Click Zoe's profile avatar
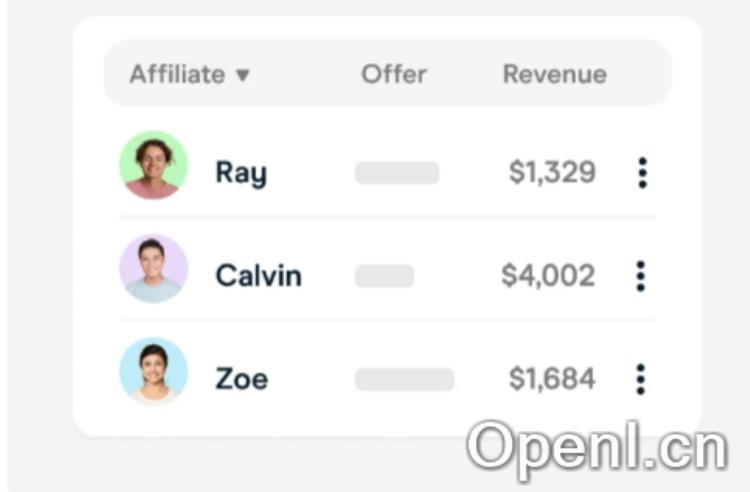The width and height of the screenshot is (750, 492). pos(153,372)
